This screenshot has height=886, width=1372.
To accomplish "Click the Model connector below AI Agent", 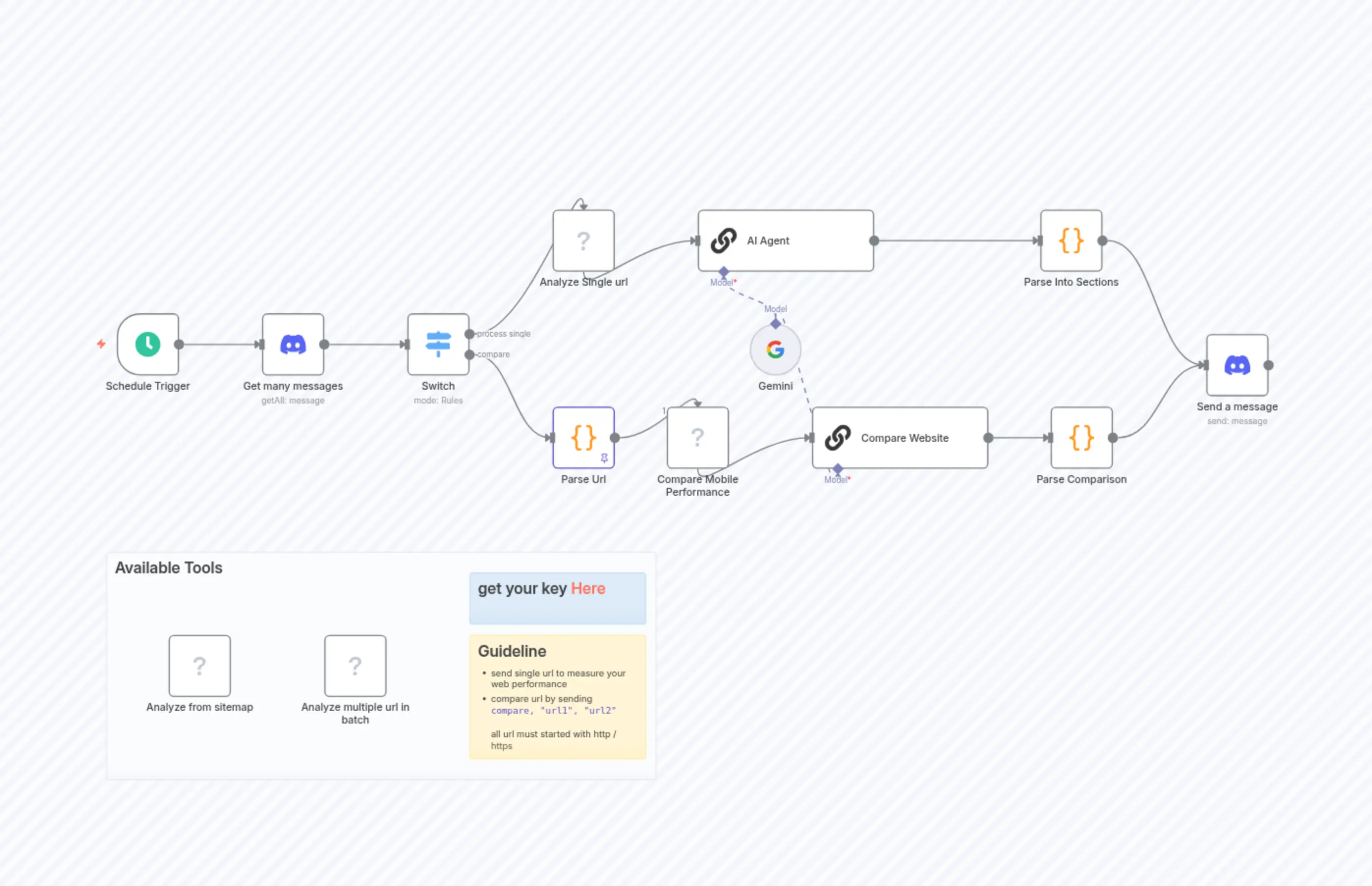I will [723, 273].
